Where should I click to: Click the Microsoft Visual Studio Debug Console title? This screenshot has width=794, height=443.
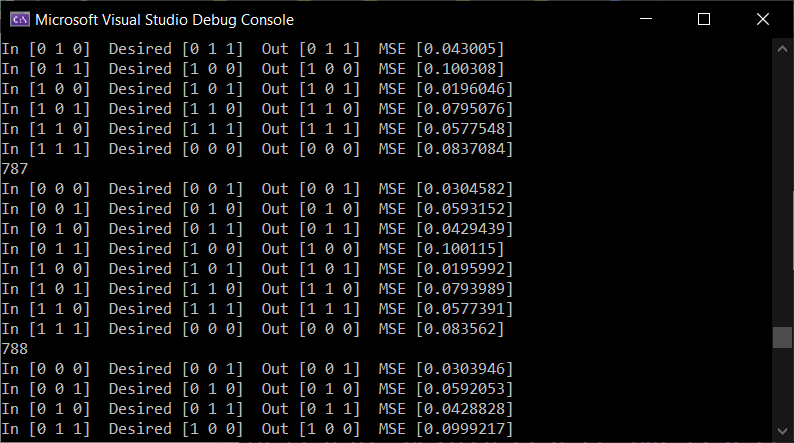pyautogui.click(x=165, y=20)
